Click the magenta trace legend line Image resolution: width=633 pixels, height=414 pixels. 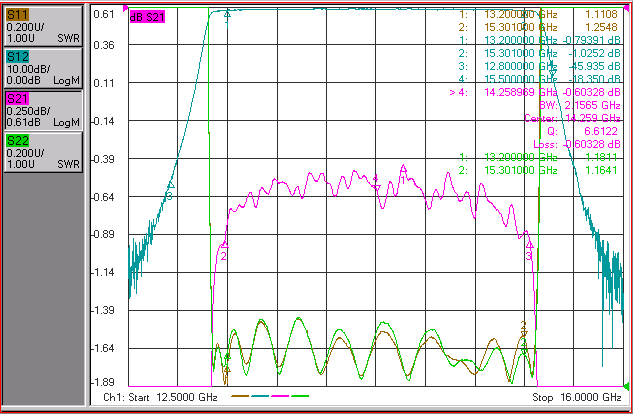pos(280,396)
